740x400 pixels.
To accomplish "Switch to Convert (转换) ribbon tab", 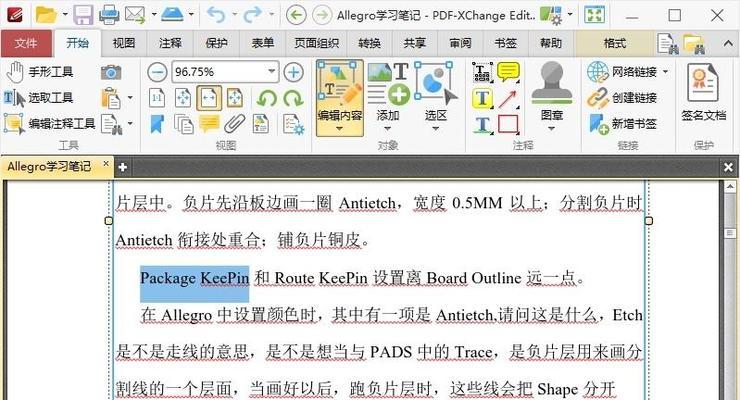I will coord(370,43).
